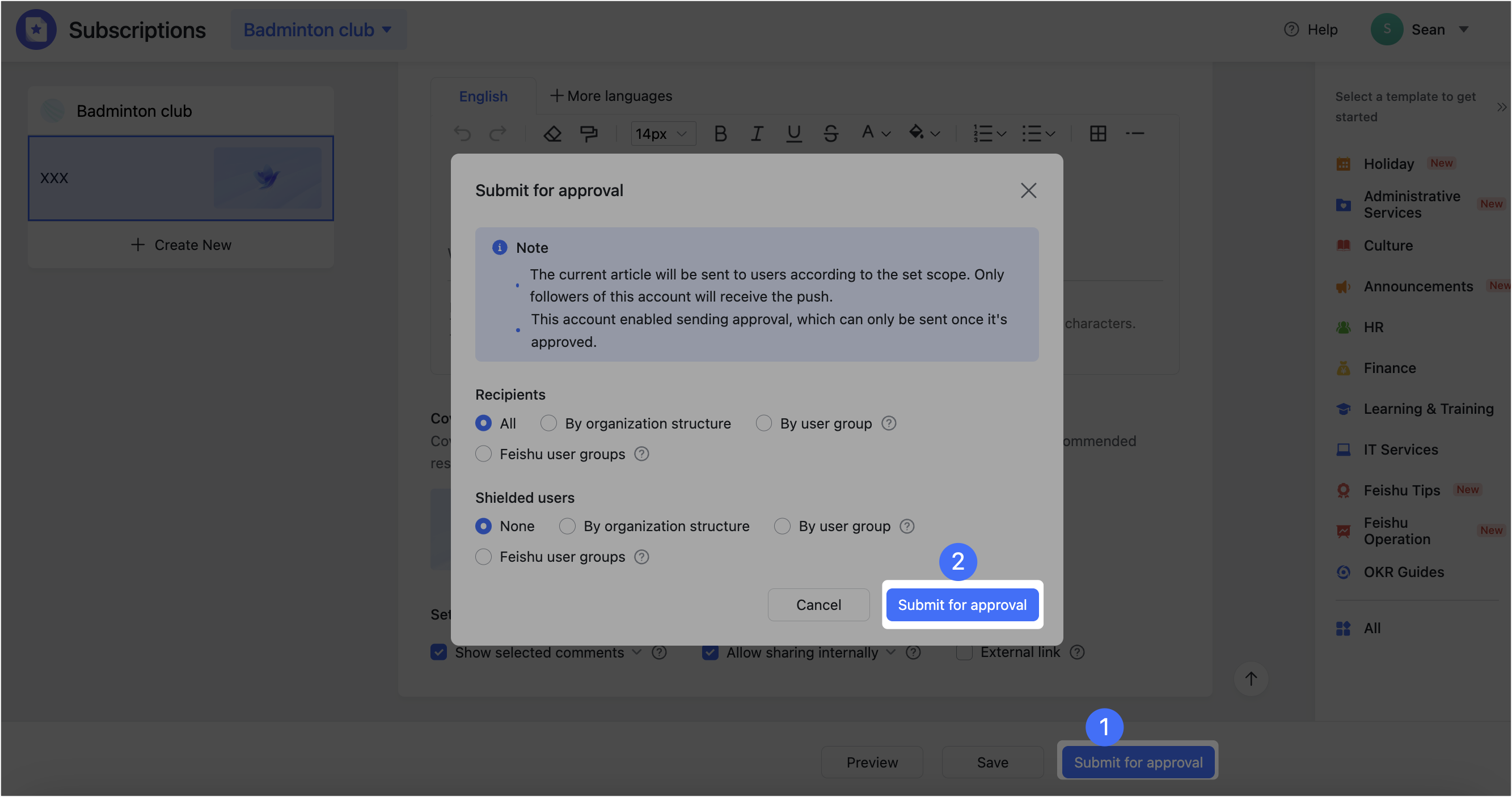
Task: Open help for Recipients Feishu user groups
Action: click(641, 453)
